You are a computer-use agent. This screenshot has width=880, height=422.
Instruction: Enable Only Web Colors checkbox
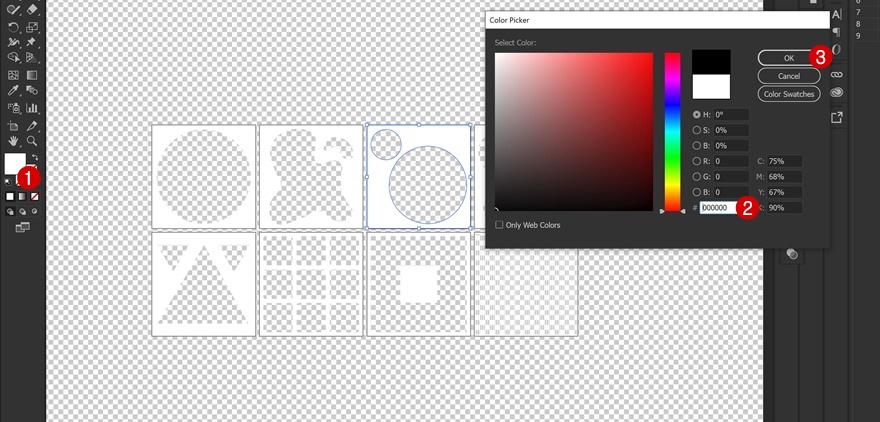pyautogui.click(x=499, y=225)
